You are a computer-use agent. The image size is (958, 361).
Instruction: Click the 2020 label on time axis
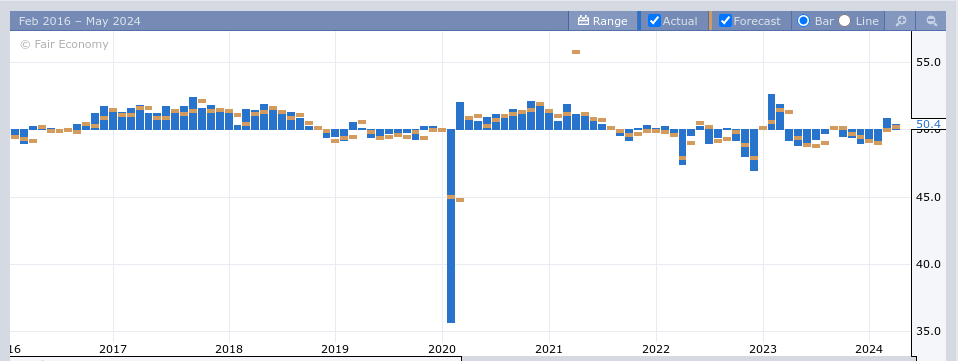pyautogui.click(x=442, y=349)
